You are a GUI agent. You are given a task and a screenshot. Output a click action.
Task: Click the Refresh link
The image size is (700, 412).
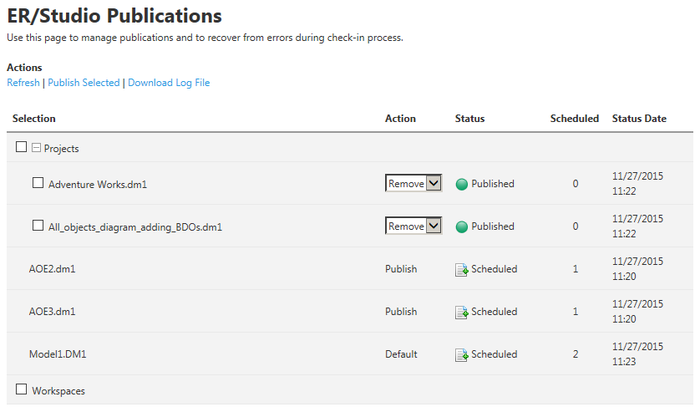(x=23, y=83)
